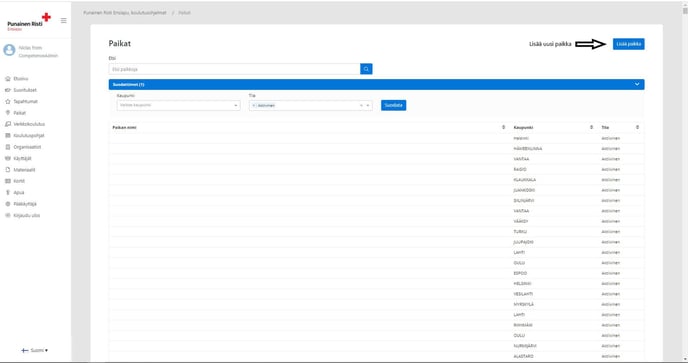The height and width of the screenshot is (363, 688).
Task: Select Kirjaudu ulos to log out
Action: 27,215
